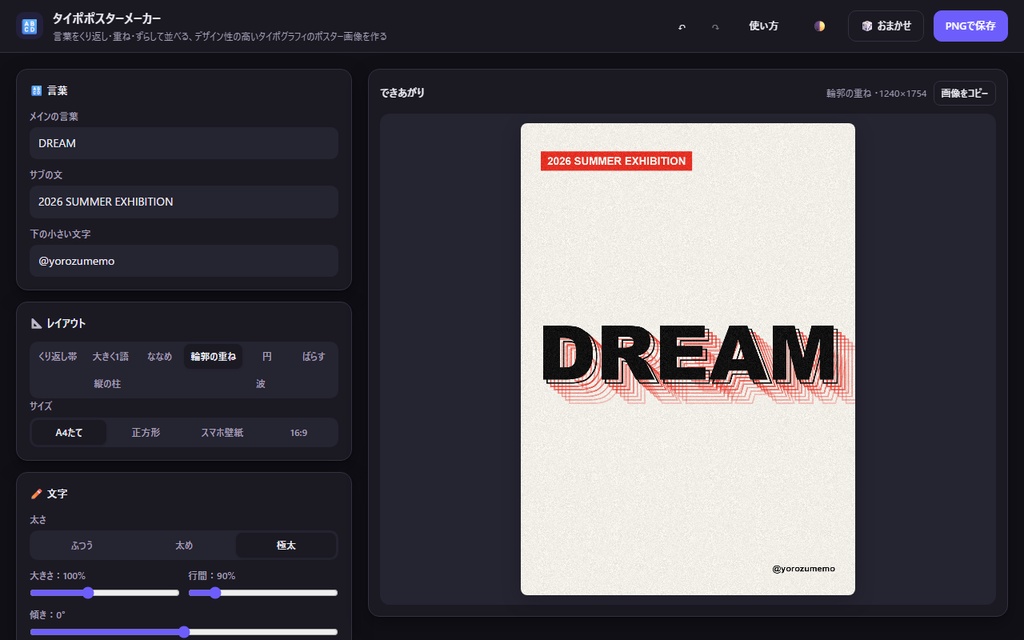Screen dimensions: 1024x640
Task: Select the 大きく1語 layout option
Action: pyautogui.click(x=110, y=357)
